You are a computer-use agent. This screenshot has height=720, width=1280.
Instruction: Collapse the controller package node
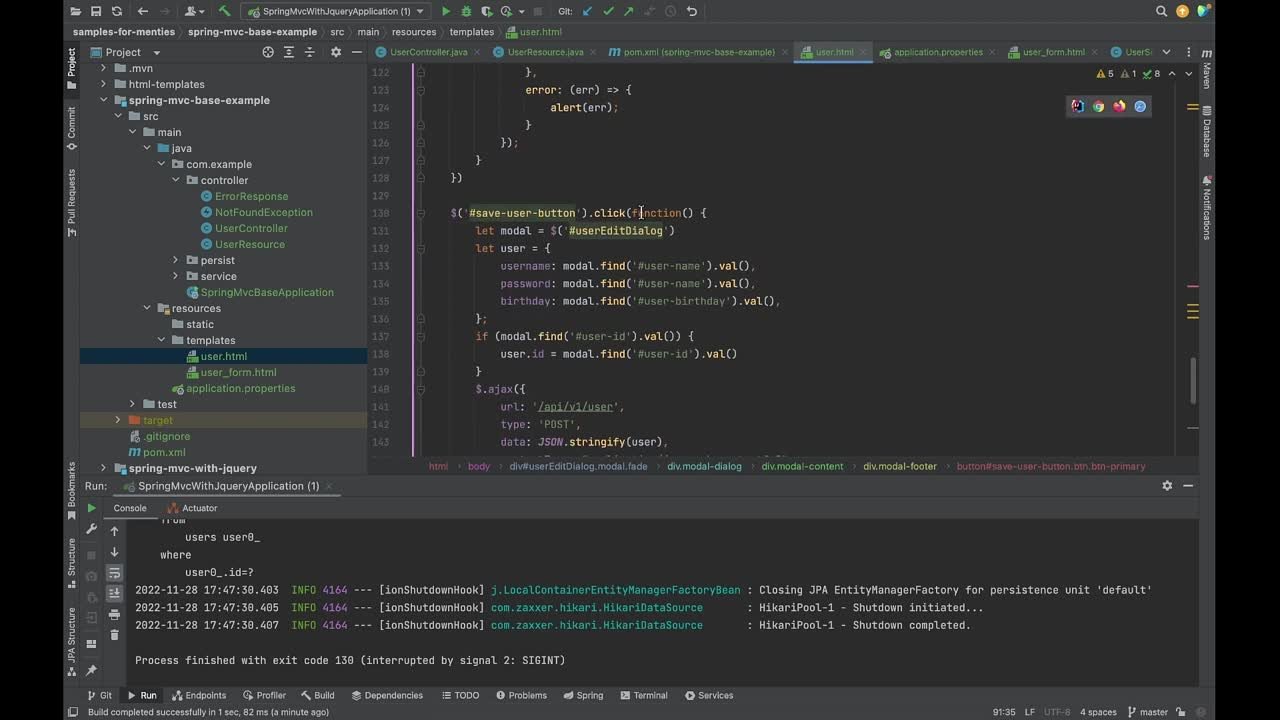click(176, 180)
